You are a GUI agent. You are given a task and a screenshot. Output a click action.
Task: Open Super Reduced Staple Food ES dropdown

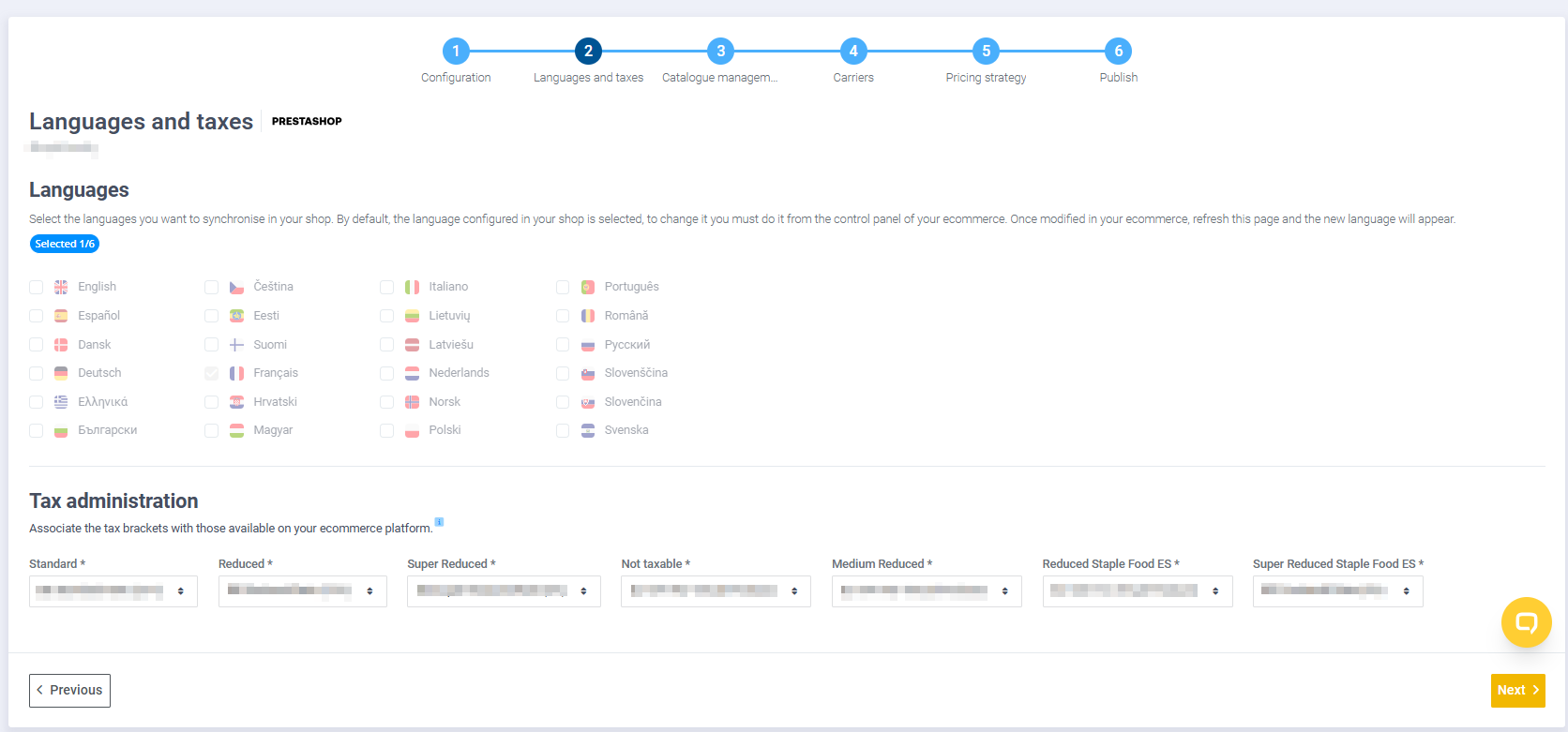(x=1337, y=591)
